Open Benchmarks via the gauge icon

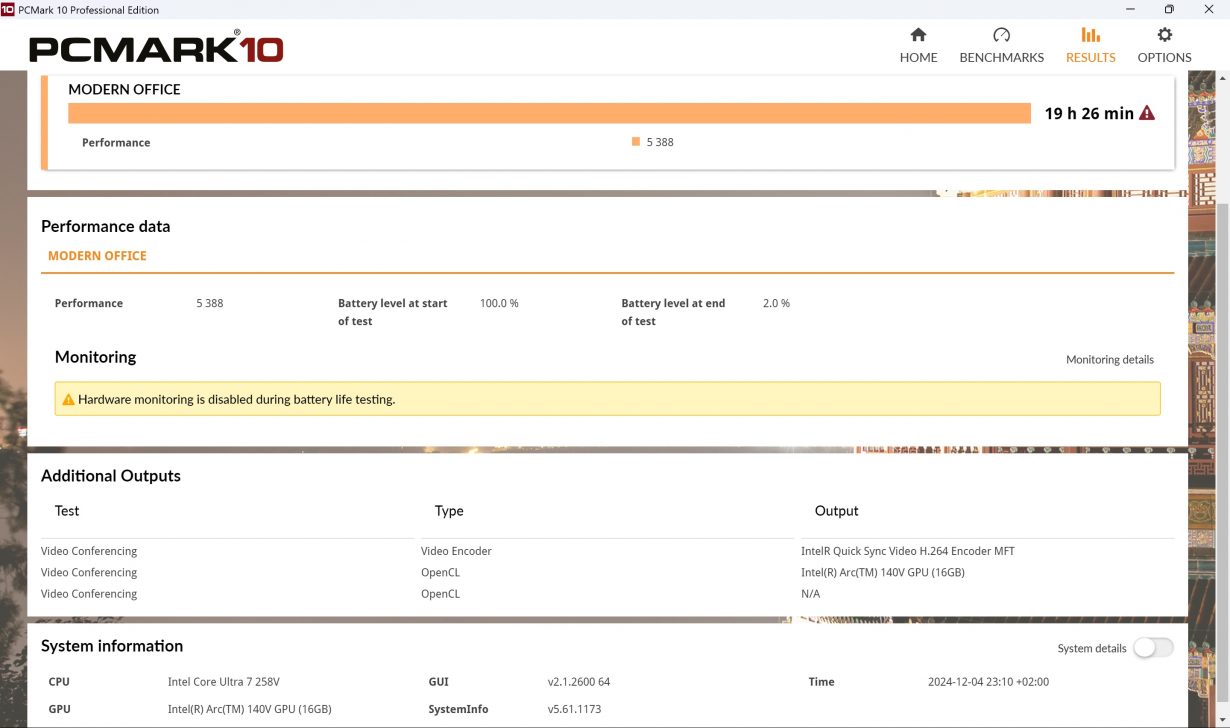tap(1001, 35)
